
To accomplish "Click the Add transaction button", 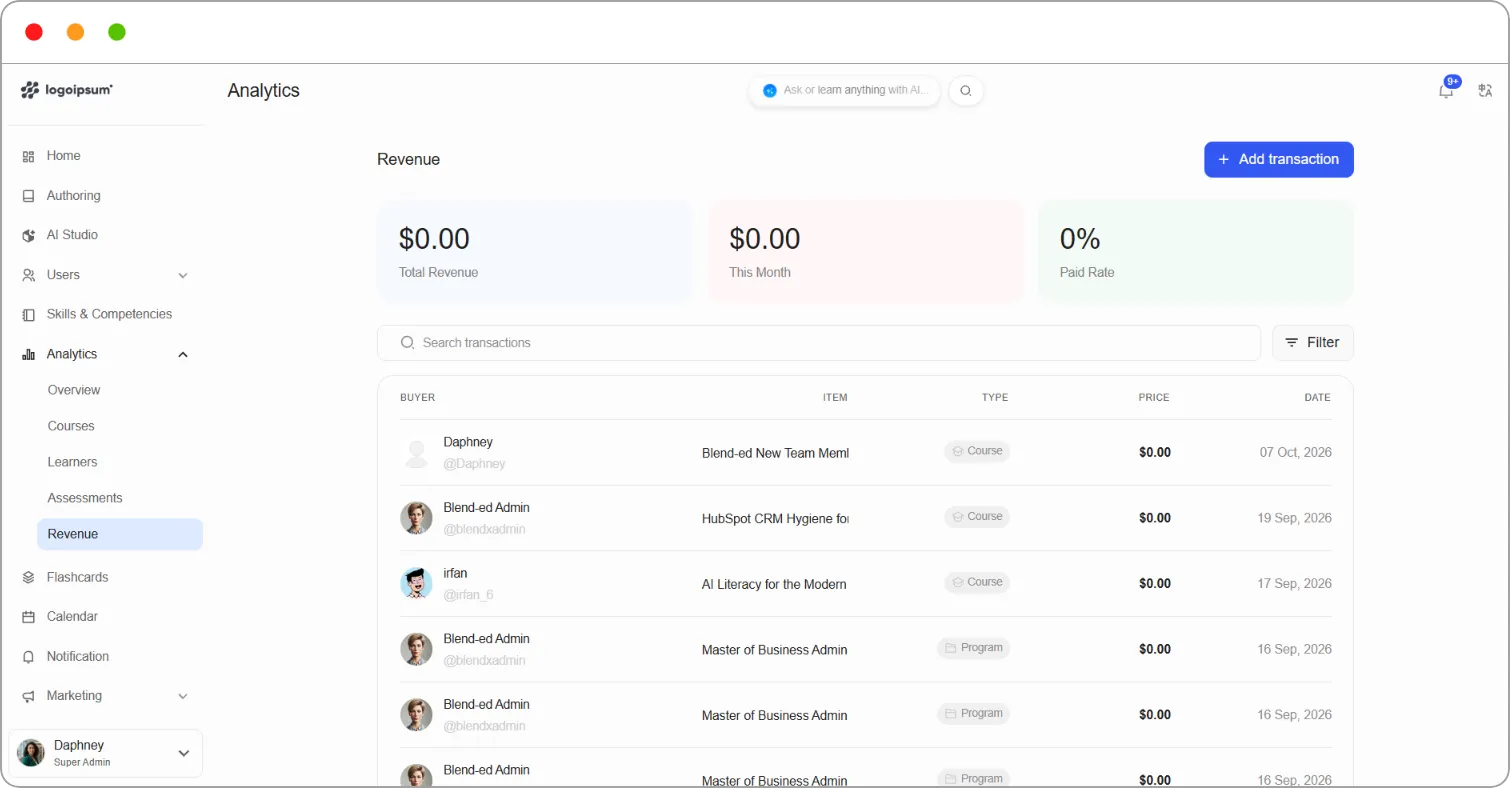I will tap(1279, 160).
